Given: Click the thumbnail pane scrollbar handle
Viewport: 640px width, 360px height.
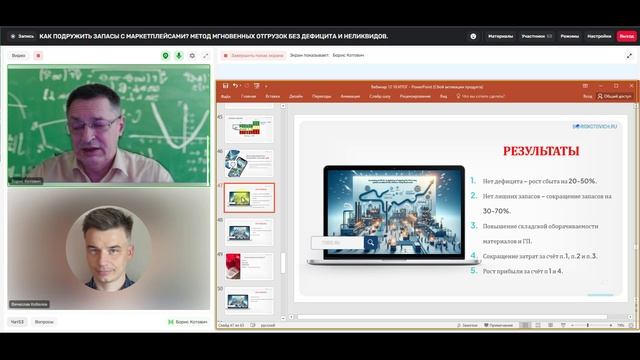Looking at the screenshot, I should pos(283,263).
